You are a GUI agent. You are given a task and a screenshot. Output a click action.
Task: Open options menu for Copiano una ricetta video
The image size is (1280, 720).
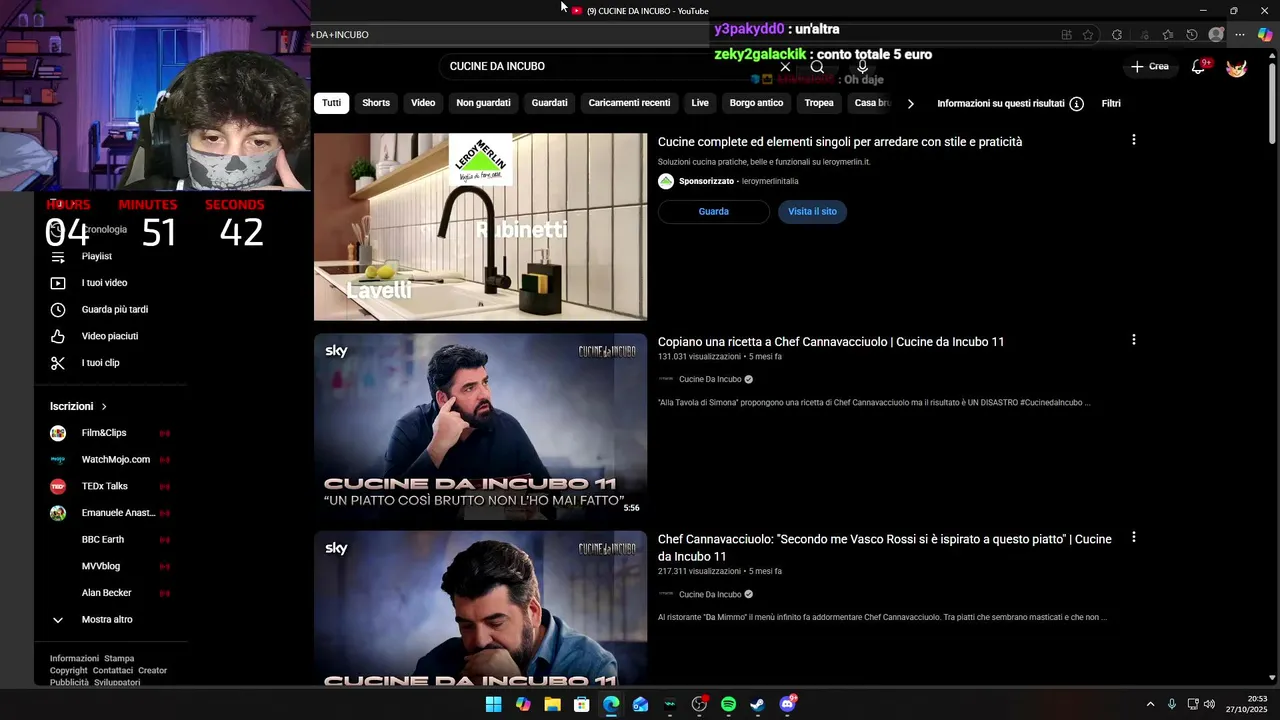pos(1133,340)
